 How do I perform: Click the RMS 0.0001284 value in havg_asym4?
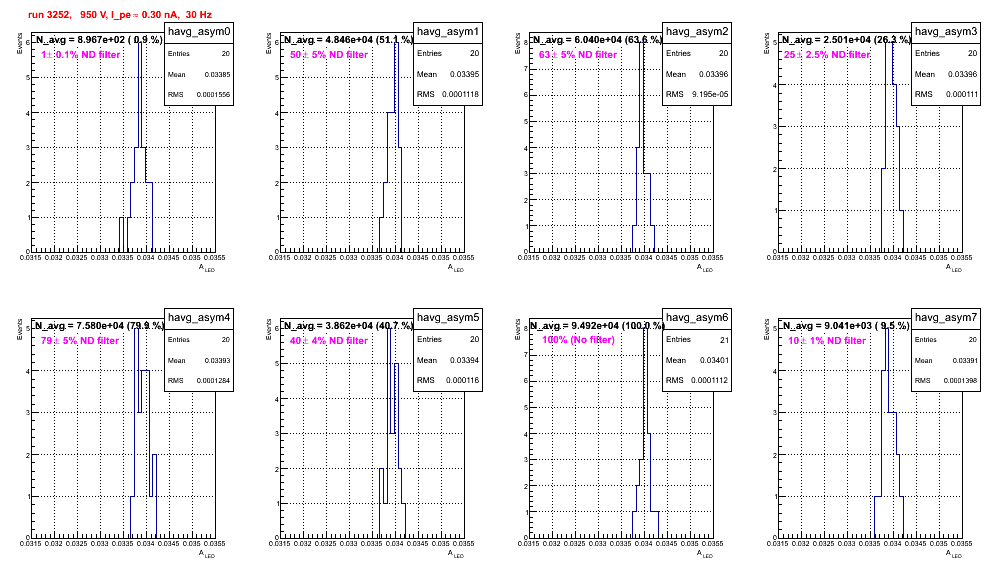tap(214, 381)
